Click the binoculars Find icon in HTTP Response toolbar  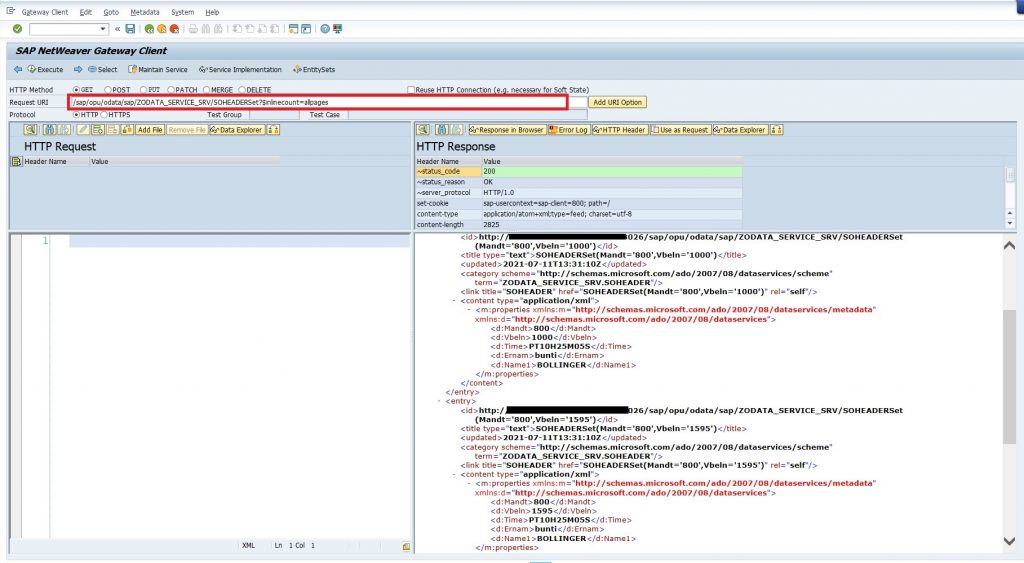coord(442,129)
